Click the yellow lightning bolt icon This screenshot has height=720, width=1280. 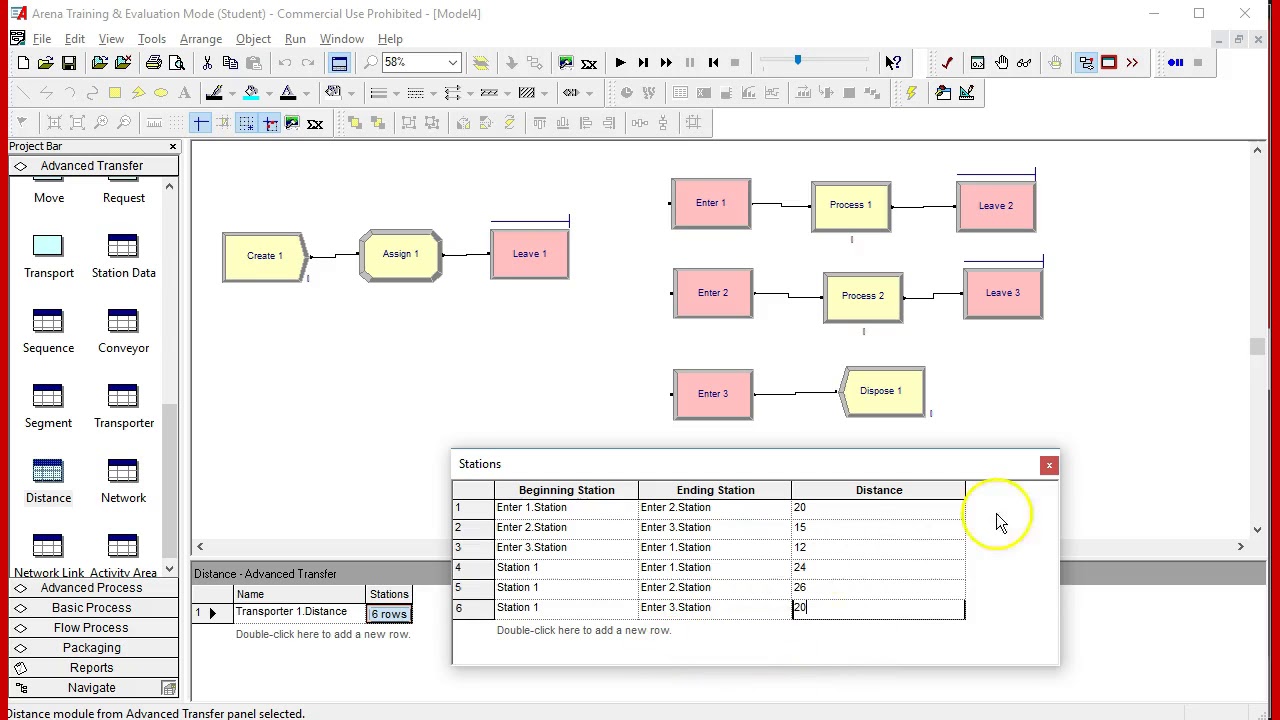[x=911, y=93]
